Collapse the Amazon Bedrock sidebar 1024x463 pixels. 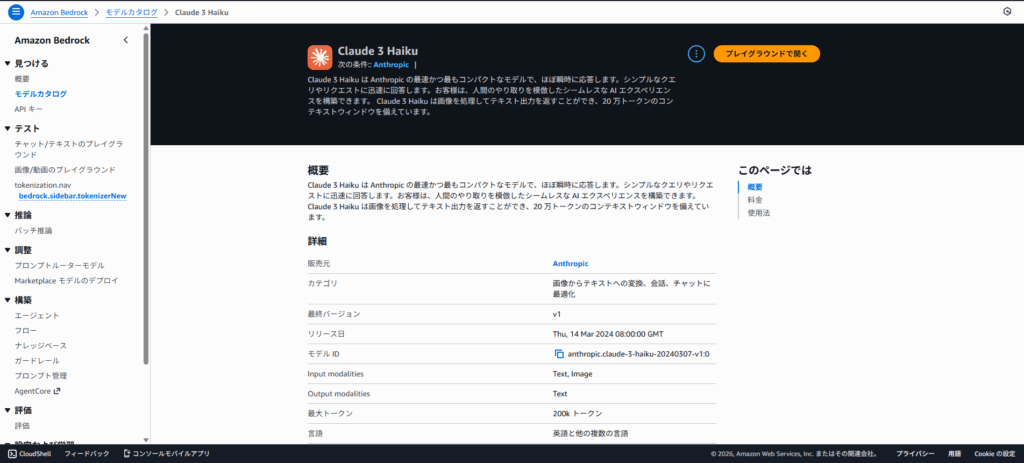point(126,40)
